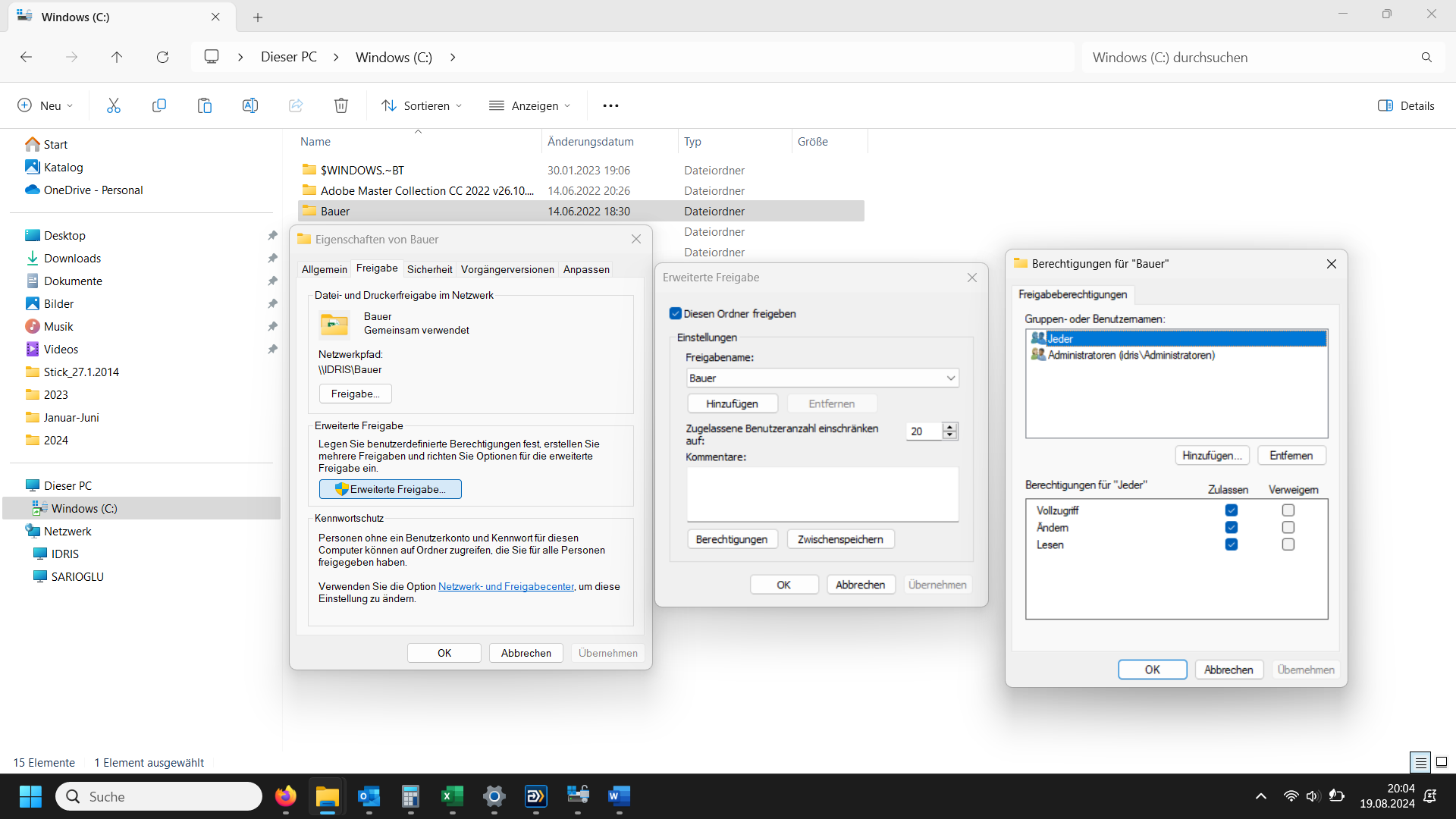The height and width of the screenshot is (819, 1456).
Task: Untick Zulassen checkbox for Ändern
Action: [x=1231, y=527]
